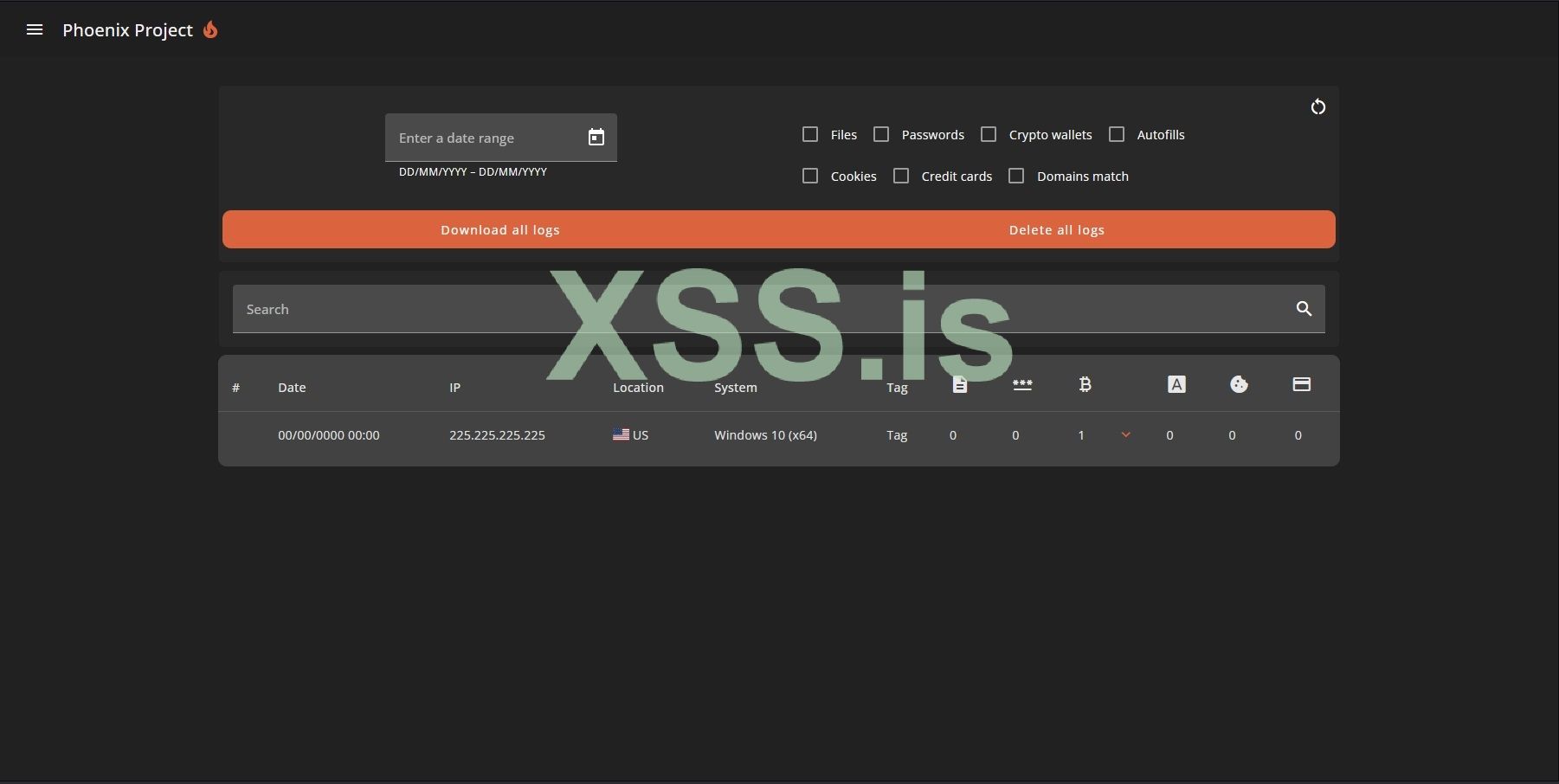Sort by the files document column icon
The width and height of the screenshot is (1559, 784).
(x=959, y=385)
